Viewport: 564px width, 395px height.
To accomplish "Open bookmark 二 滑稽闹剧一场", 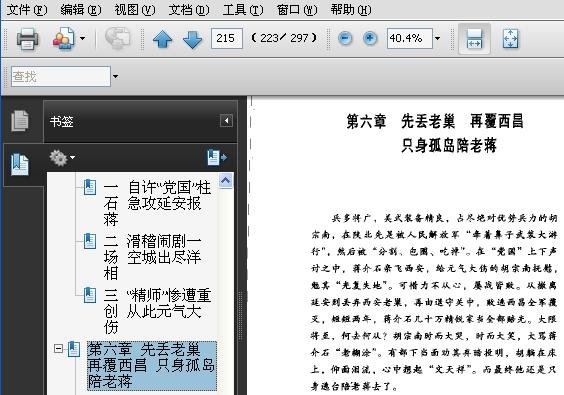I will click(x=153, y=256).
